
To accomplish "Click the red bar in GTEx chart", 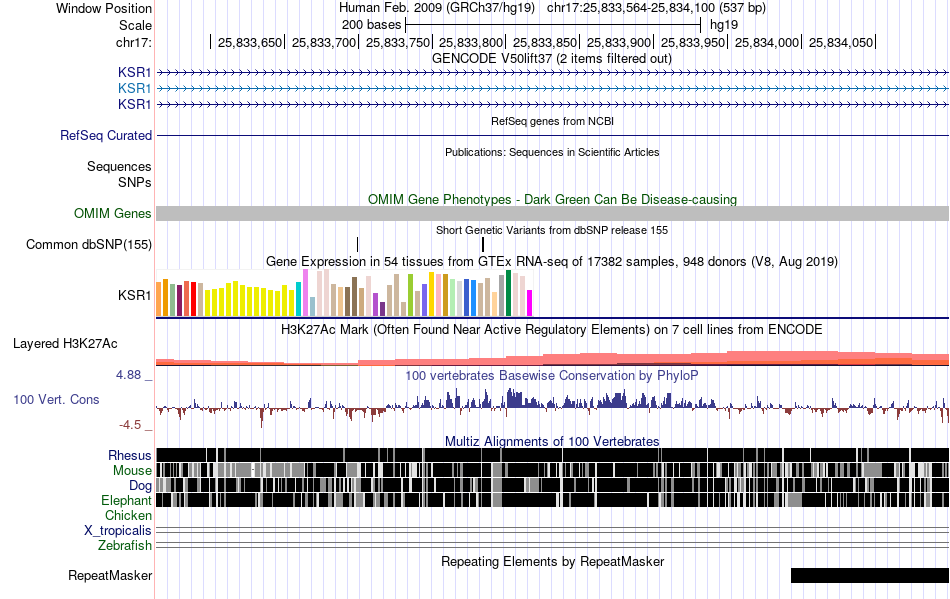I will tap(193, 299).
